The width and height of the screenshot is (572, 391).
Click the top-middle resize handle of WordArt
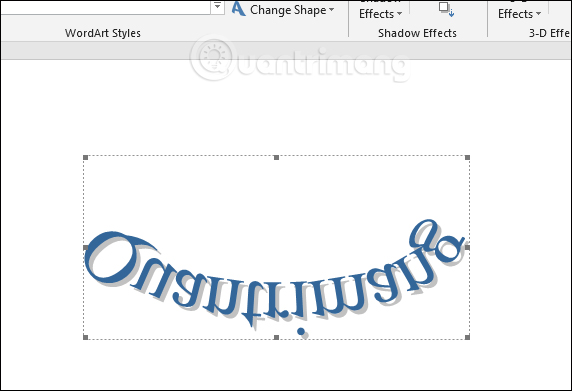tap(277, 158)
